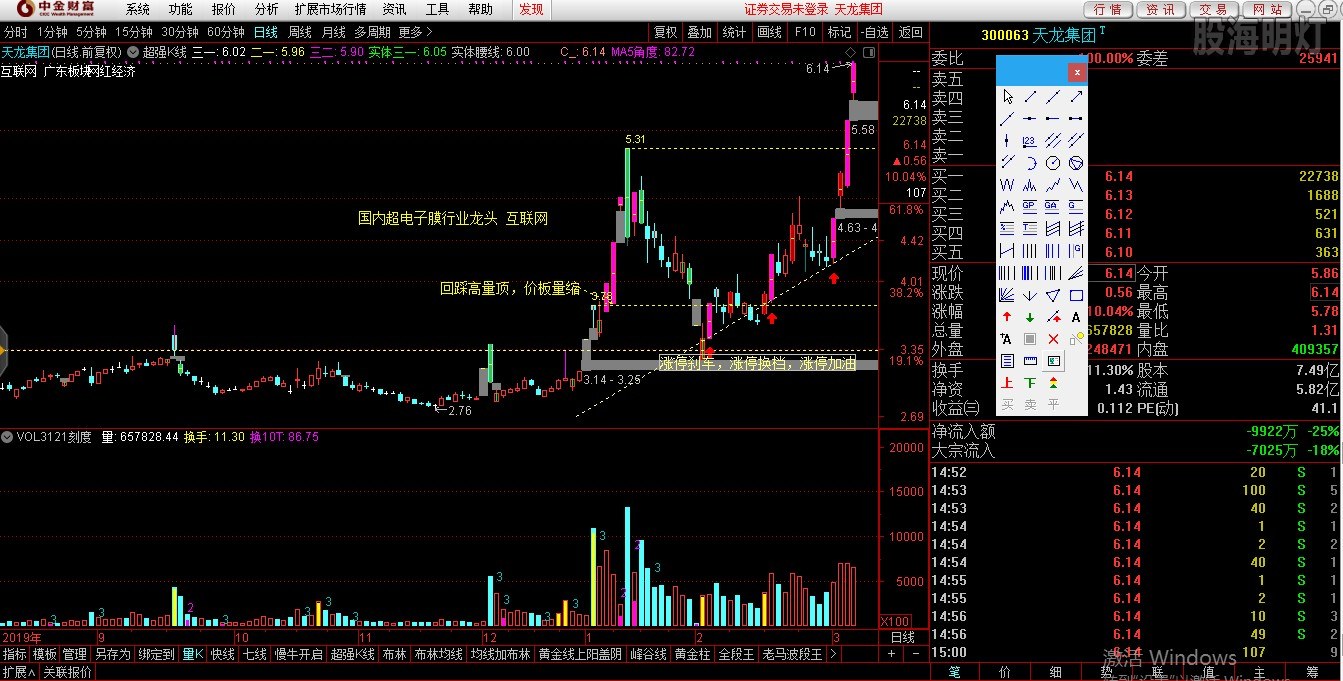The width and height of the screenshot is (1343, 681).
Task: Expand the 扩展 panel at bottom left
Action: tap(18, 672)
